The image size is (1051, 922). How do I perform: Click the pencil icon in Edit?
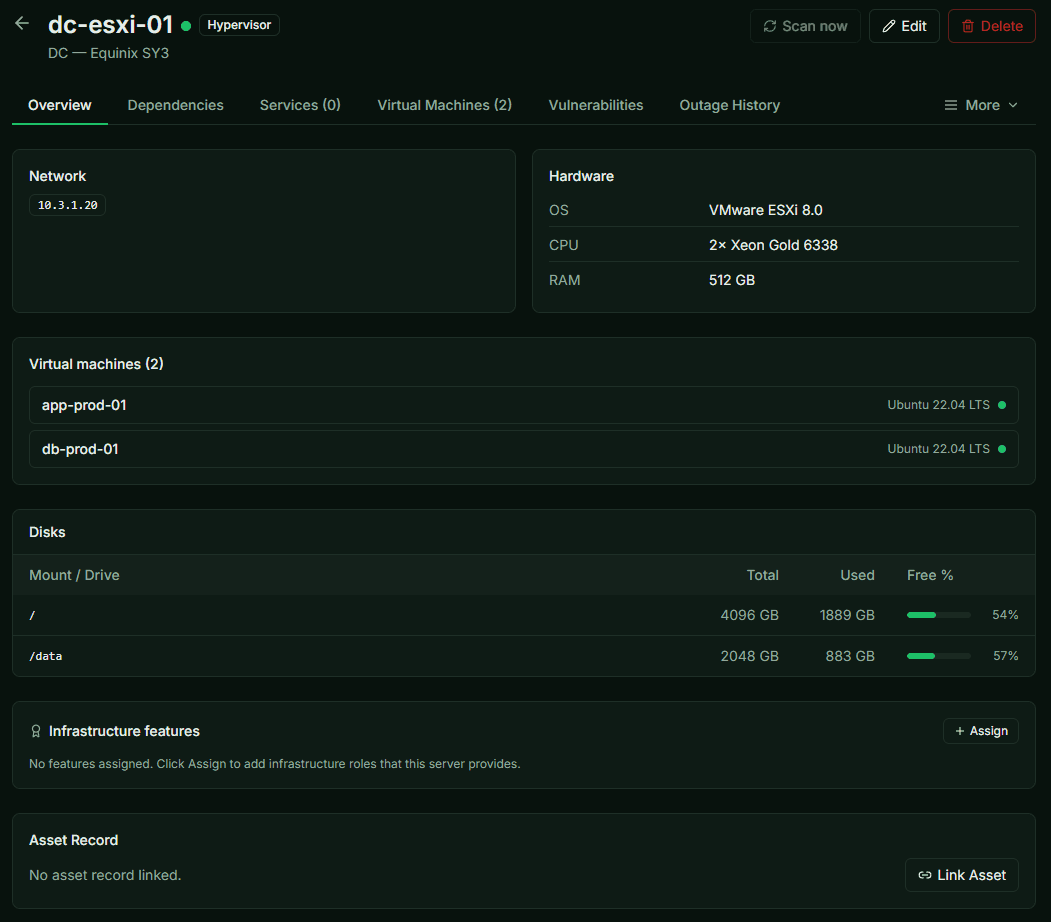(889, 26)
